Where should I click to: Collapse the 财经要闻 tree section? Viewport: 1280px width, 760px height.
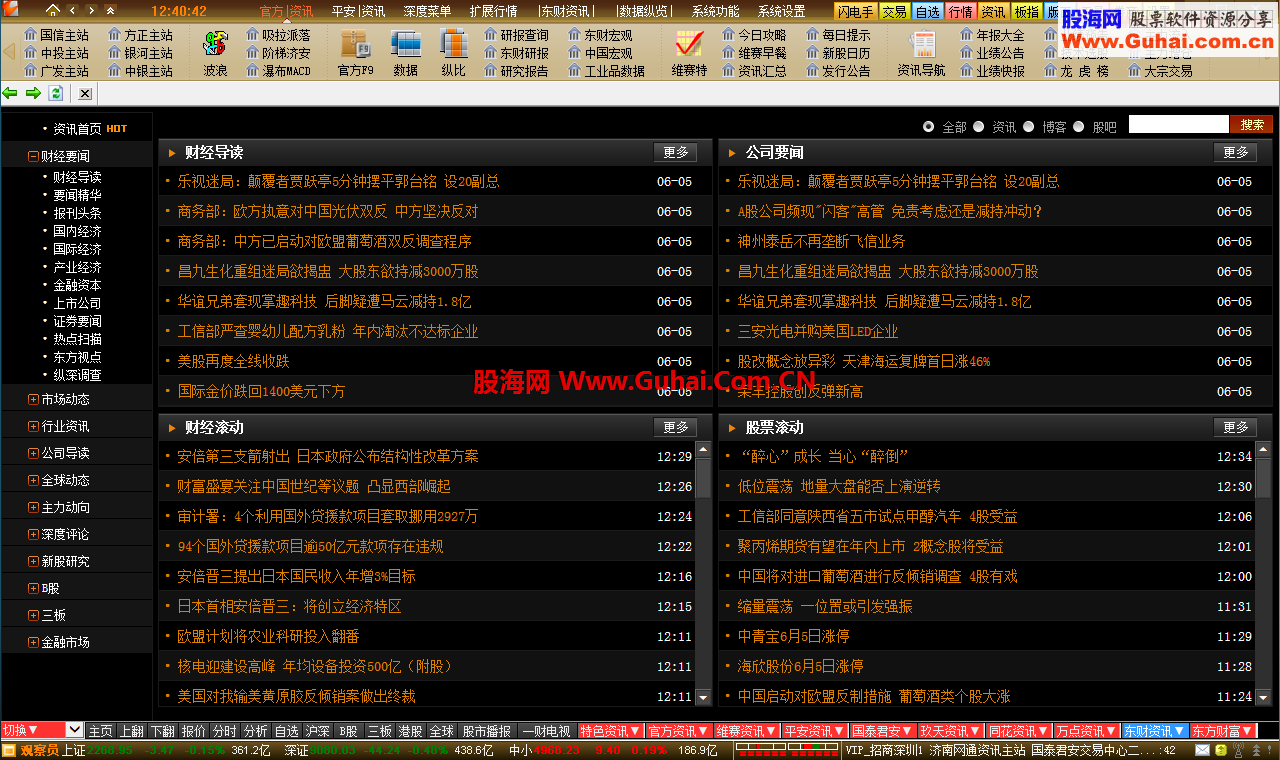point(33,156)
